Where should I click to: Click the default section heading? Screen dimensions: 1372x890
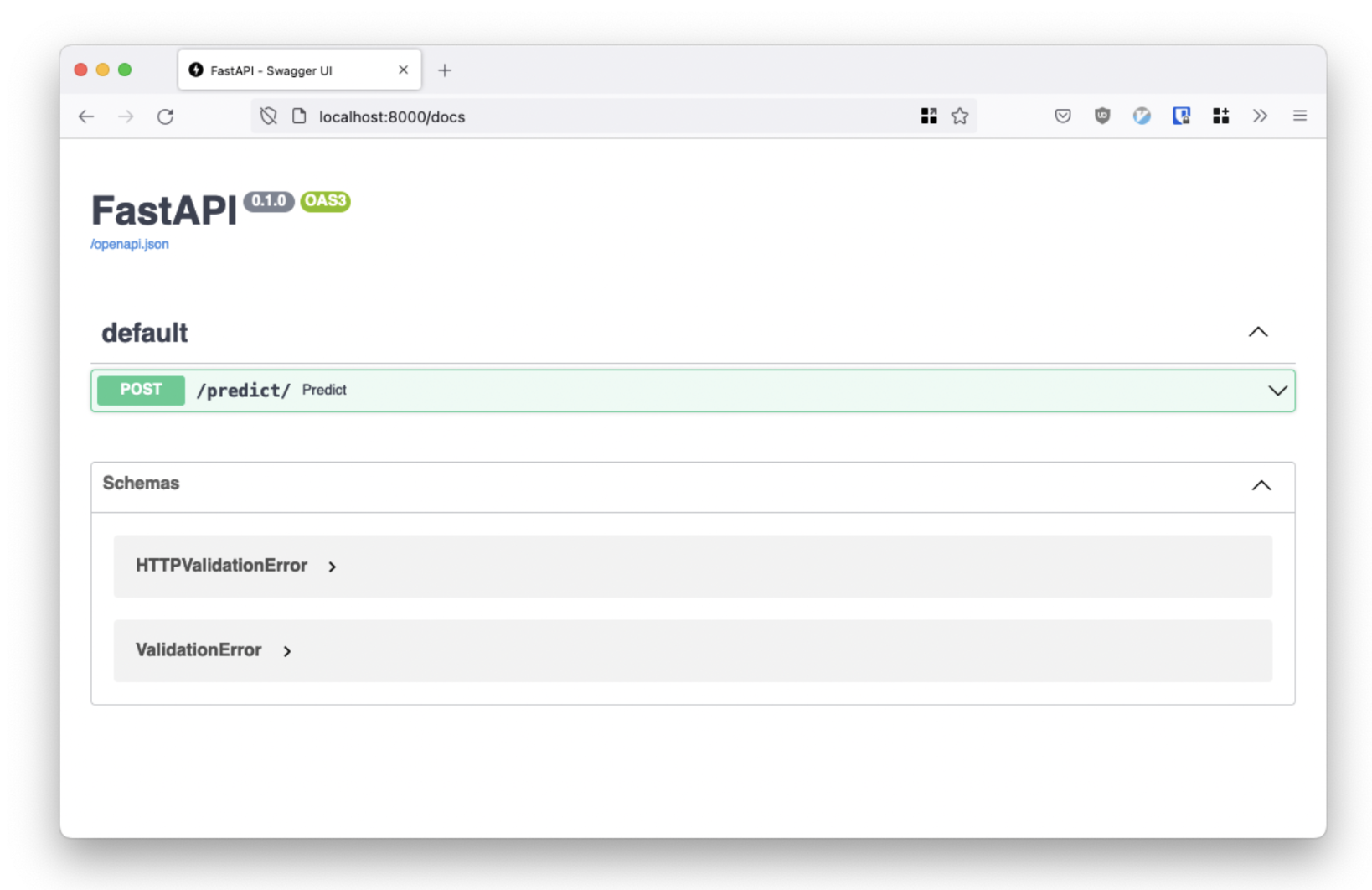pos(145,333)
